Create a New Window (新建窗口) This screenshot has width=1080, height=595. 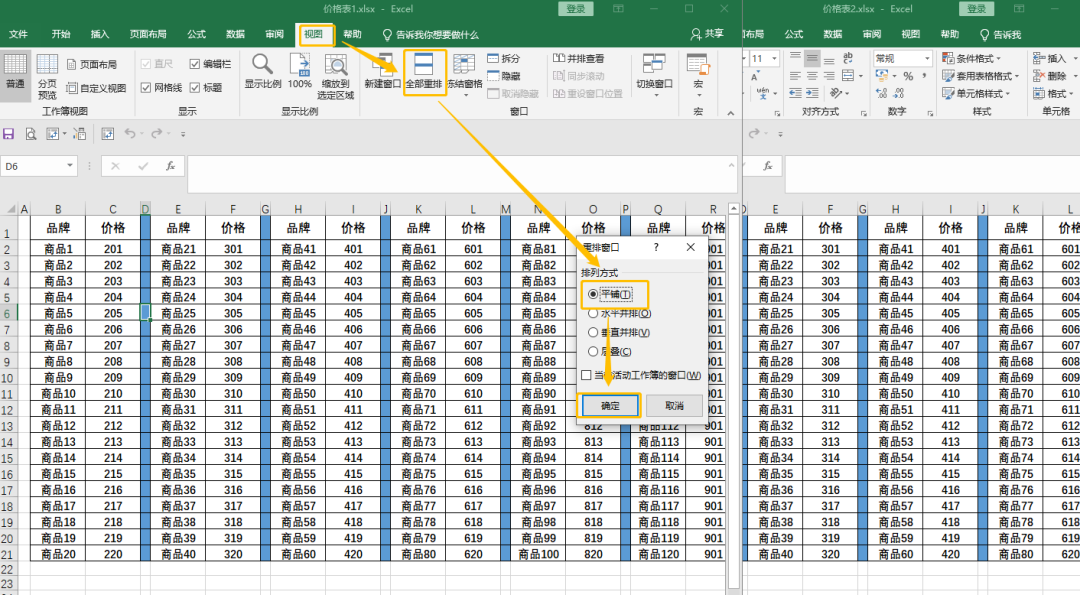382,72
